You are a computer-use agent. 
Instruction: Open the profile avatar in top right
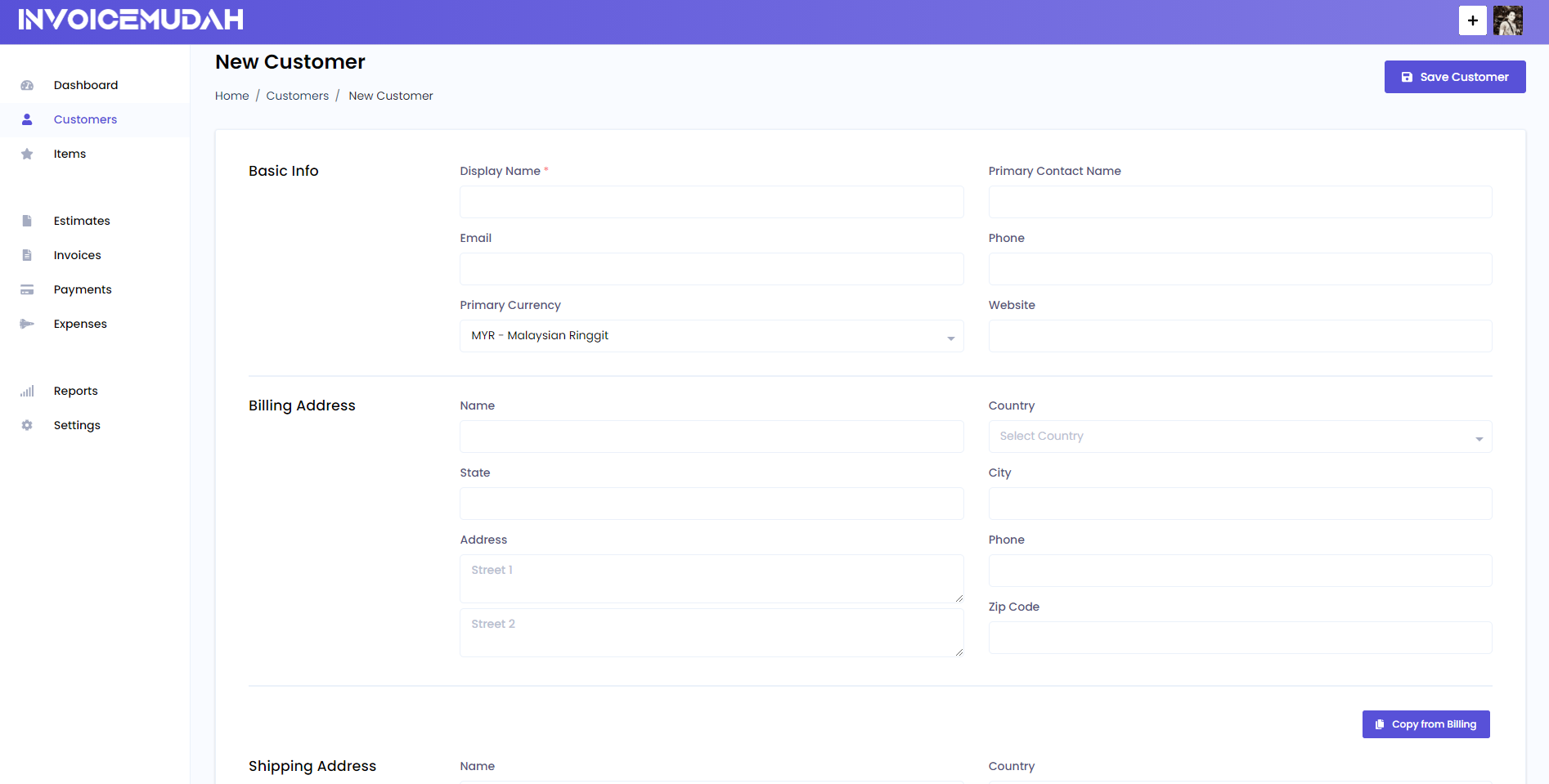(x=1507, y=20)
